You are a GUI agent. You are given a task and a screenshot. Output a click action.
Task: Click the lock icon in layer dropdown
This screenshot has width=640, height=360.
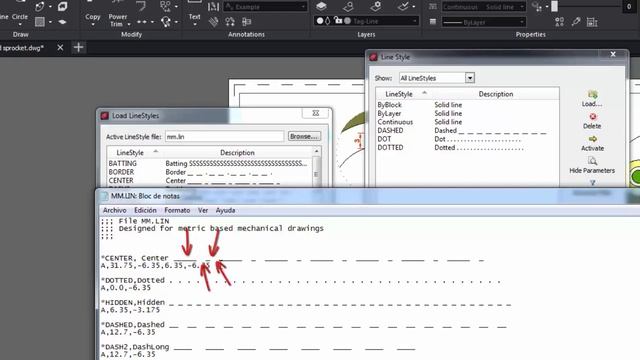coord(338,20)
